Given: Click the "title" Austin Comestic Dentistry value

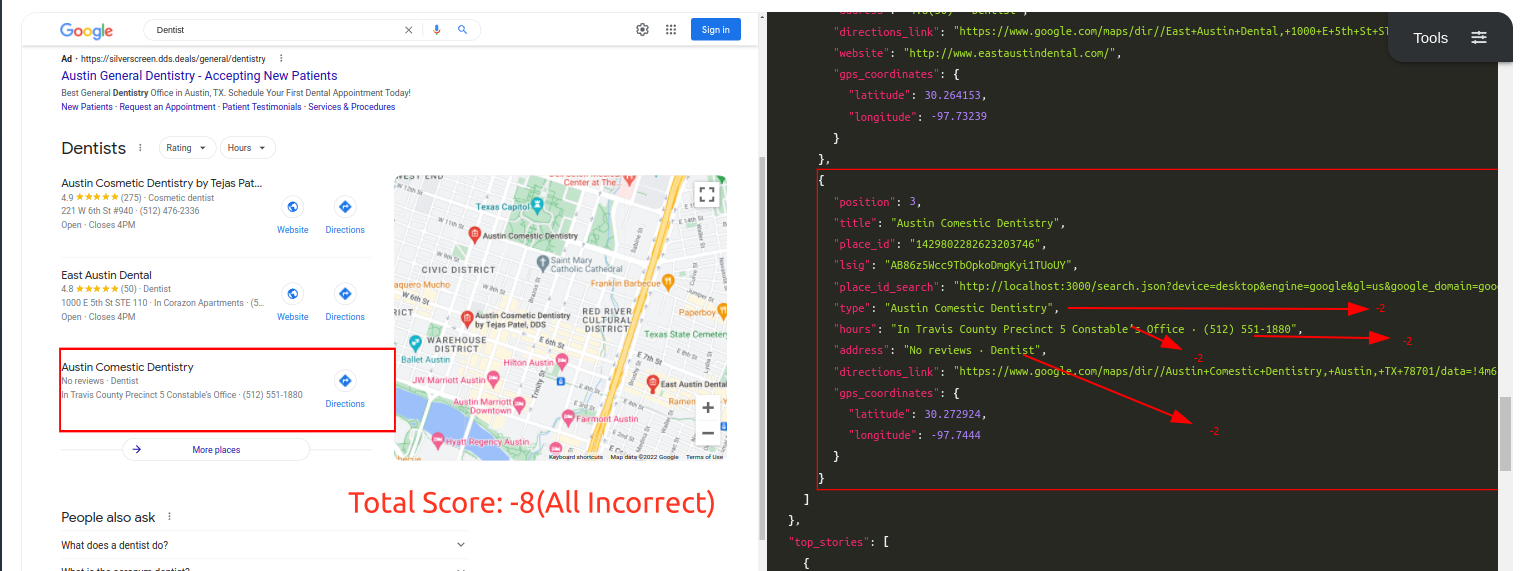Looking at the screenshot, I should coord(977,223).
